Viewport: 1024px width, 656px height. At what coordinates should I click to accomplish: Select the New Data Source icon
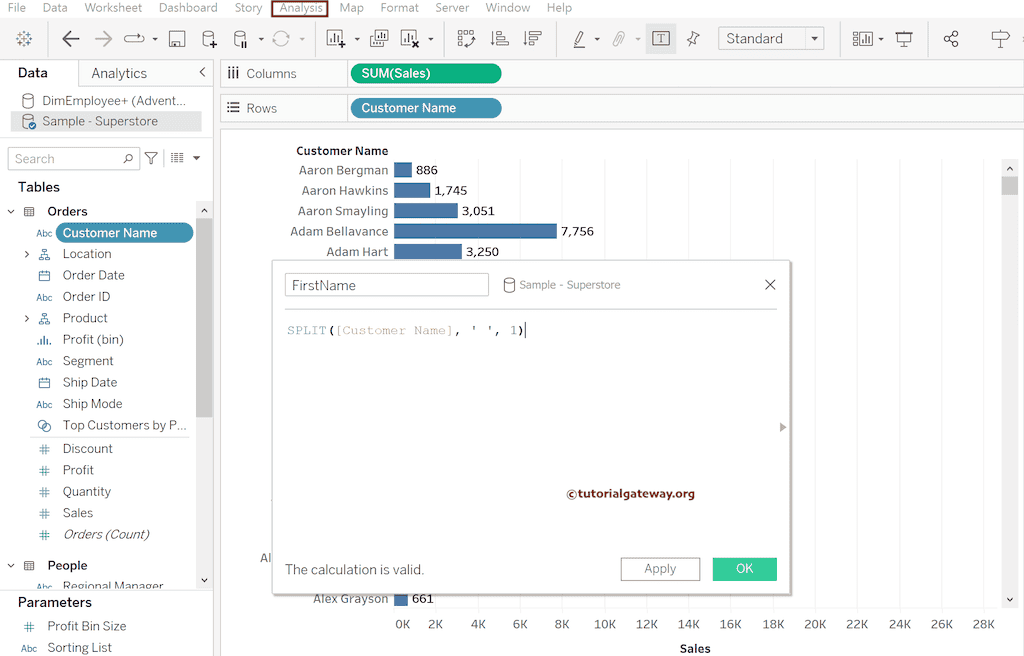tap(208, 39)
